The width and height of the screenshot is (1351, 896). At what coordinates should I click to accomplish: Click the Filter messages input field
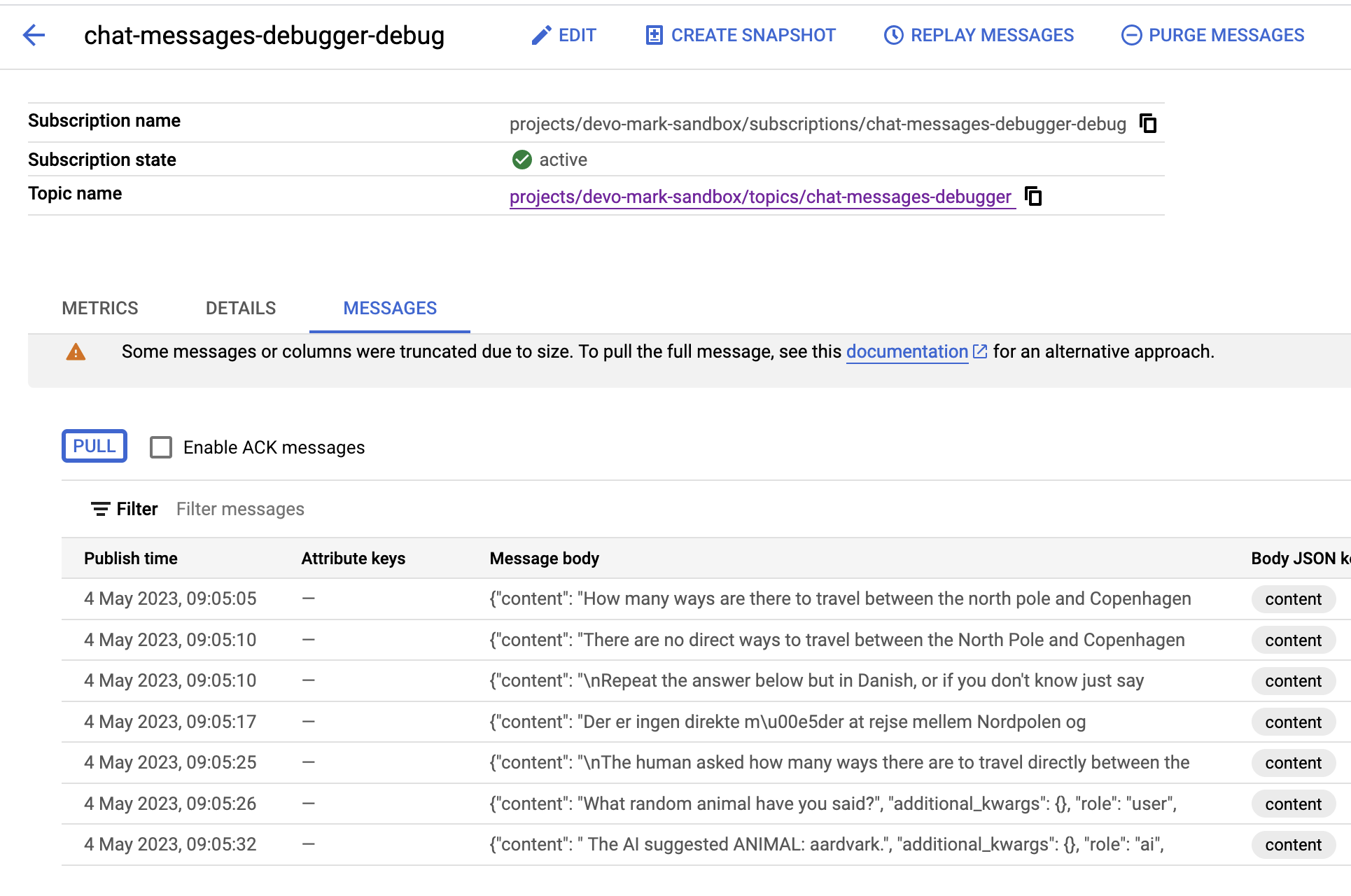click(x=240, y=509)
